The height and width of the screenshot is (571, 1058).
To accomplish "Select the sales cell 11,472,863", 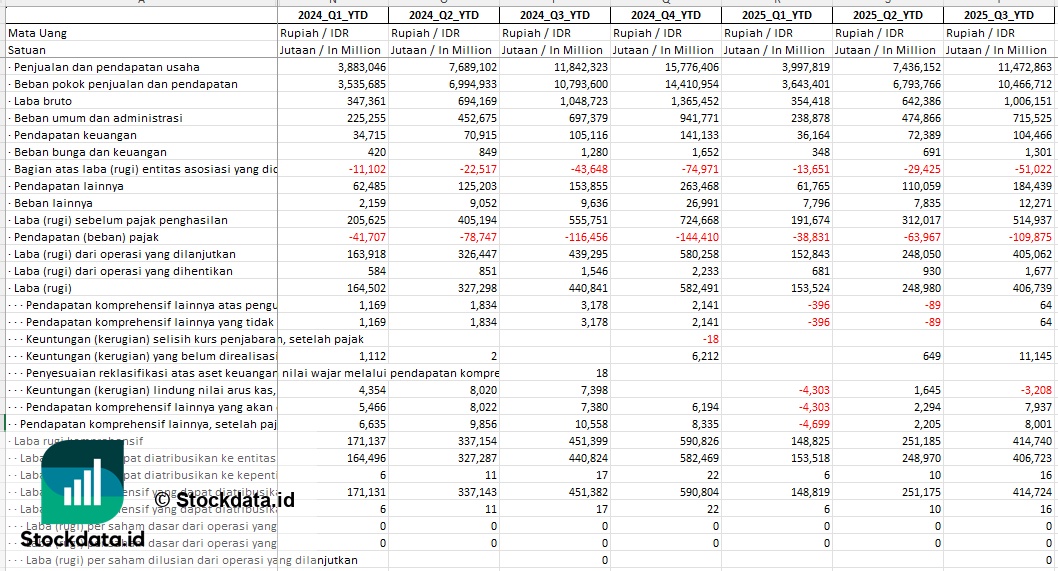I will coord(1024,67).
